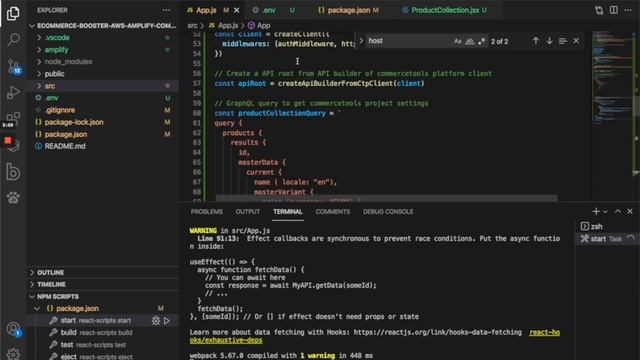This screenshot has width=640, height=360.
Task: Open the .env editor tab
Action: coord(273,10)
